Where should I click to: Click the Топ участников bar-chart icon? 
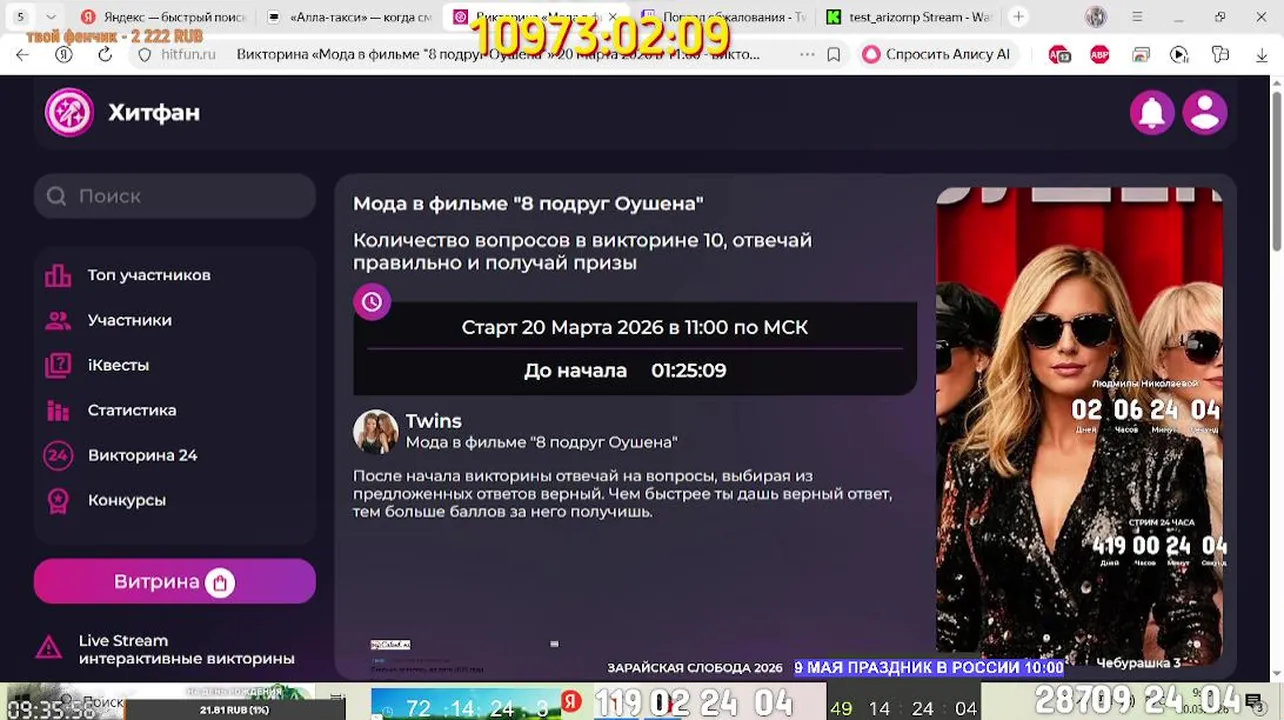[x=58, y=275]
